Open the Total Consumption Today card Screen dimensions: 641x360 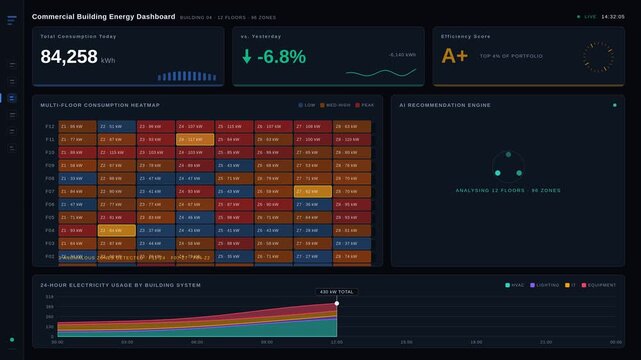pyautogui.click(x=128, y=56)
